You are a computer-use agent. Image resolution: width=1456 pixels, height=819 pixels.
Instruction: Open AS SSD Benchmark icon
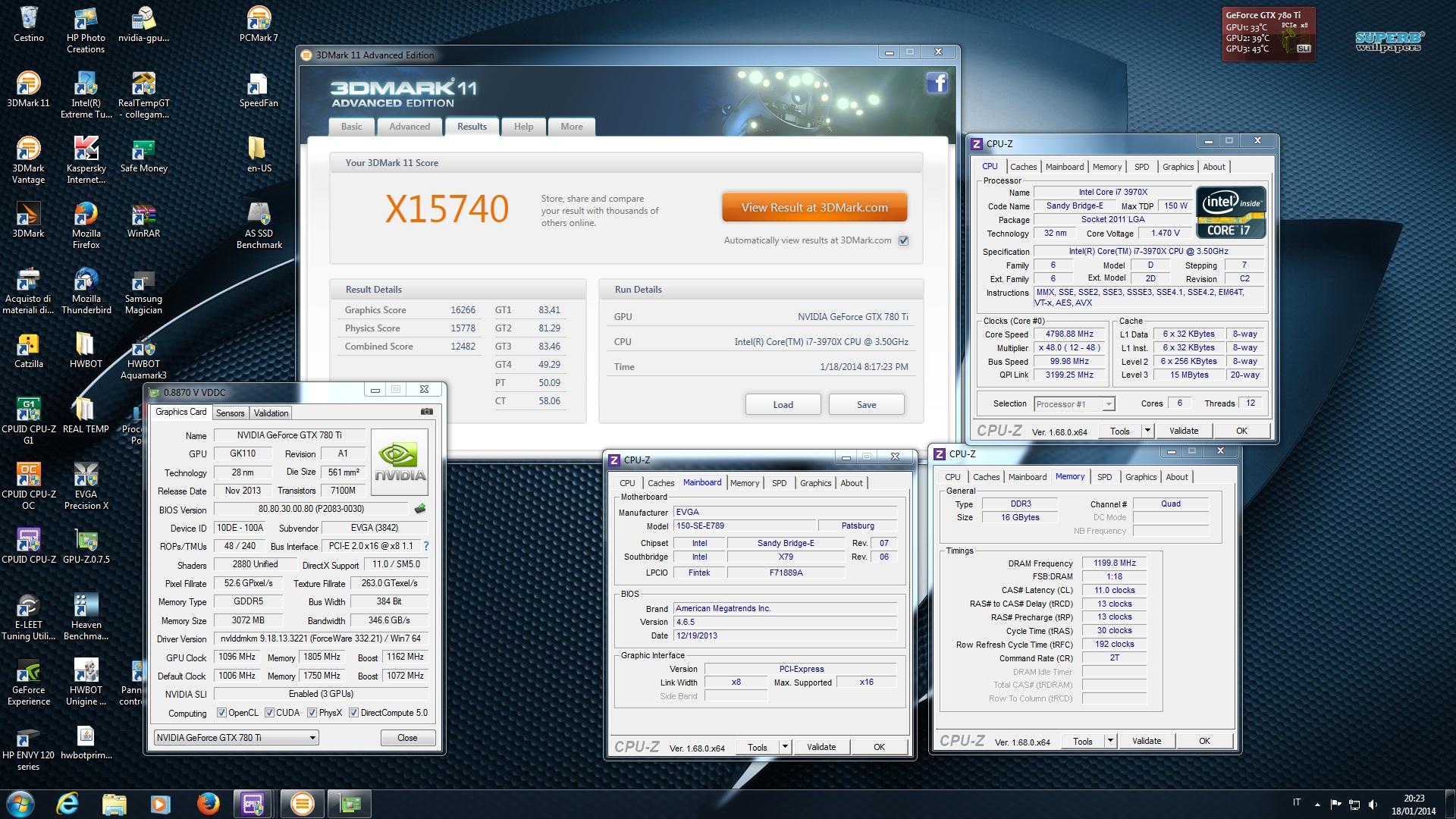pos(259,226)
